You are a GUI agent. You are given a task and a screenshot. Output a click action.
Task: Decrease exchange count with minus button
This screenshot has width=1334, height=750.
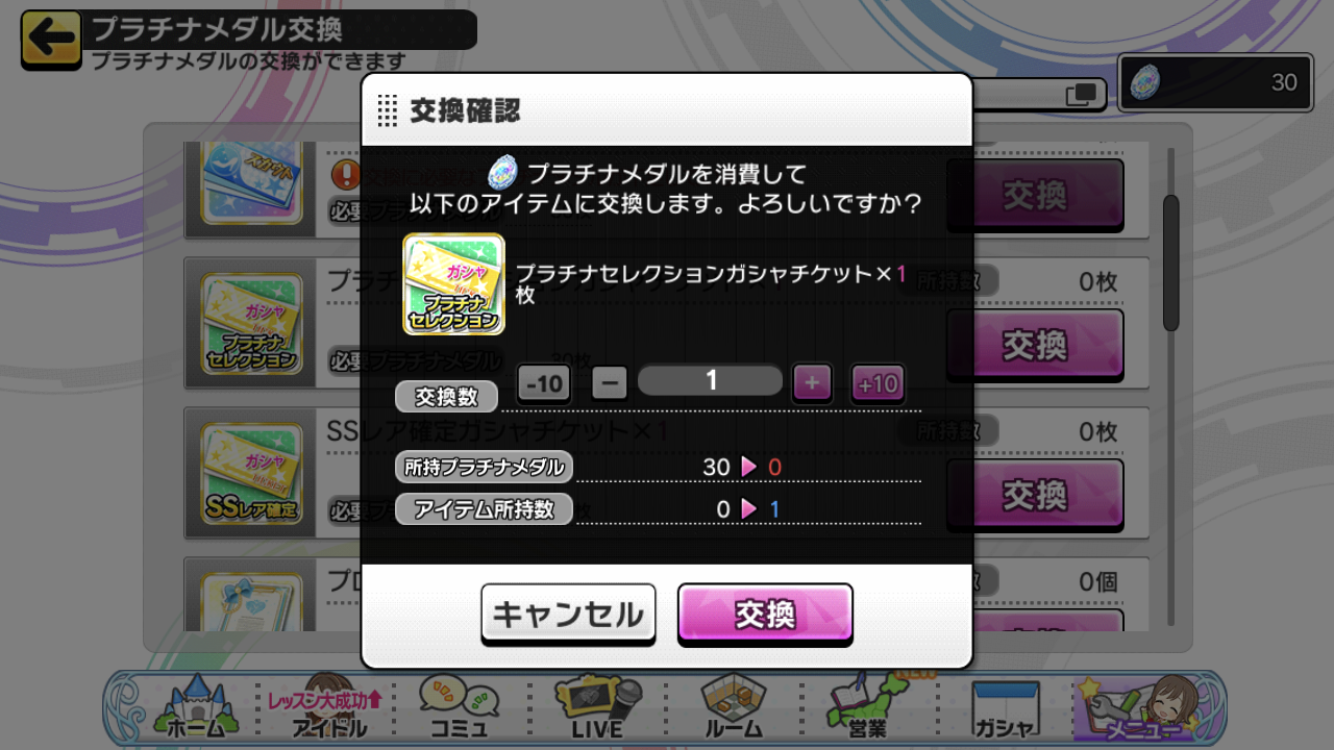[609, 383]
